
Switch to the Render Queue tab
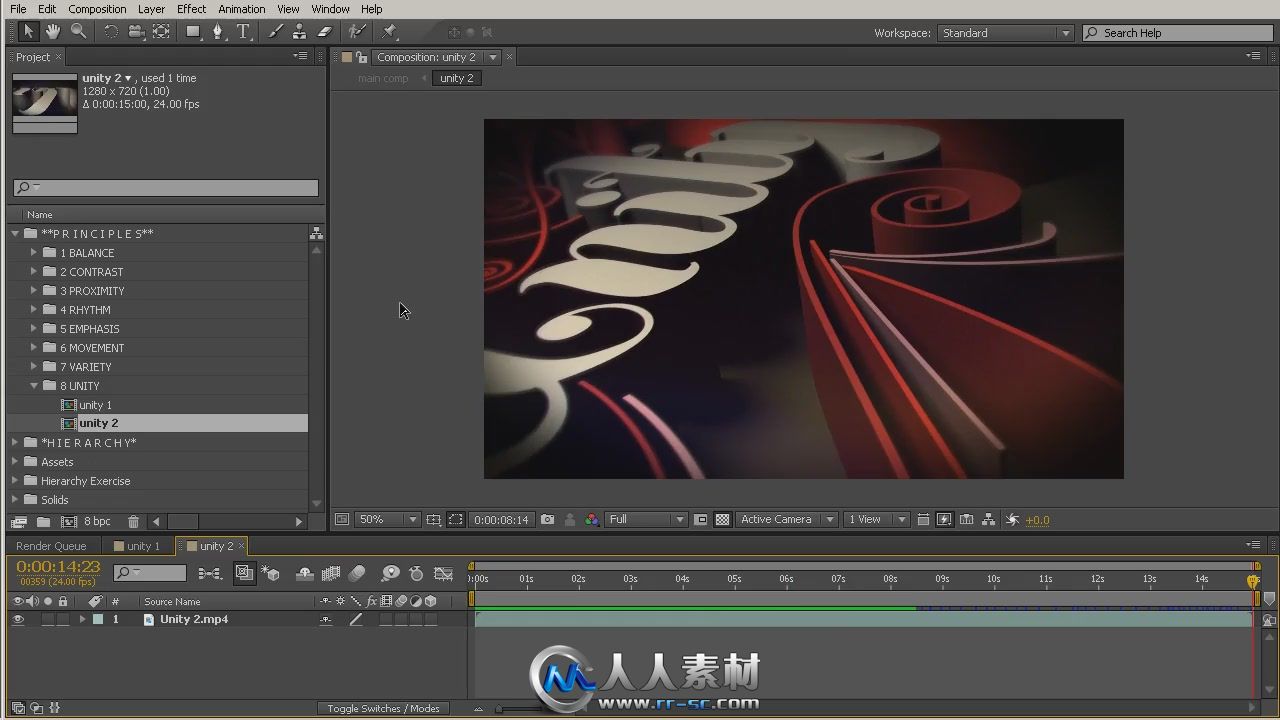[51, 546]
